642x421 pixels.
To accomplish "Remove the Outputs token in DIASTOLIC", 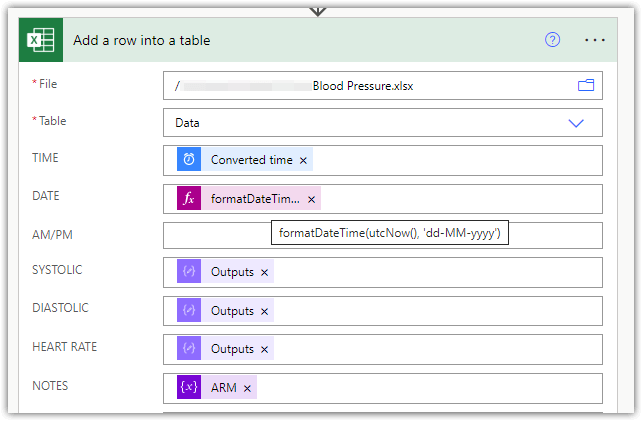I will pyautogui.click(x=264, y=312).
